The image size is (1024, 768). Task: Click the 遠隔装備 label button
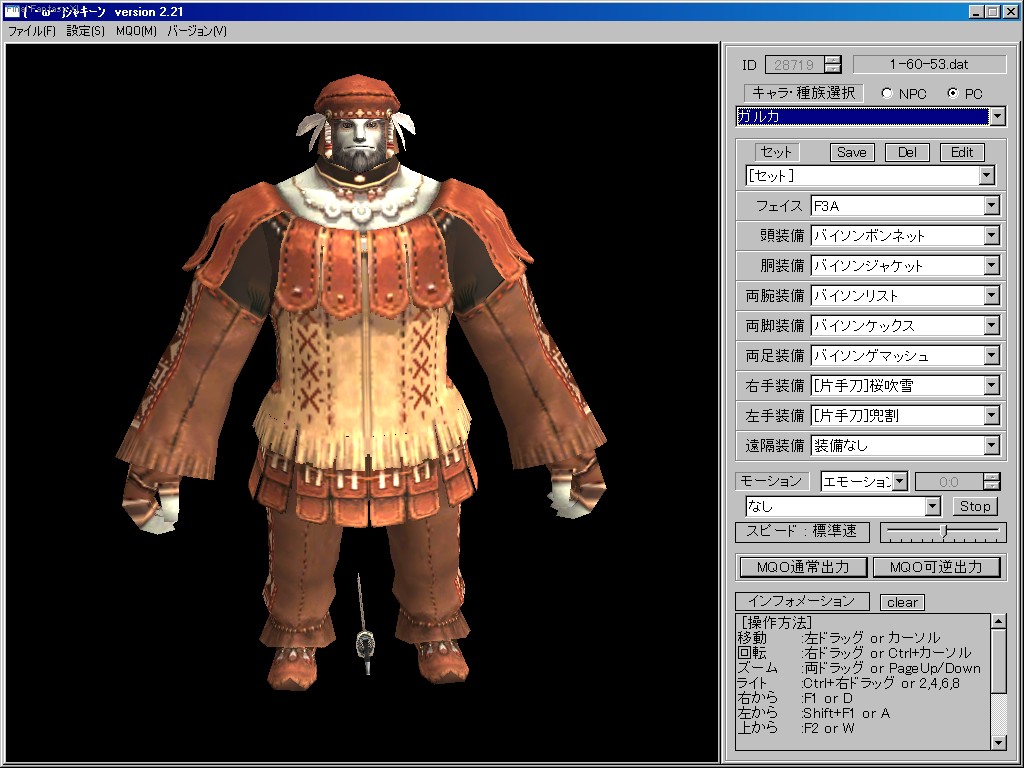[773, 445]
